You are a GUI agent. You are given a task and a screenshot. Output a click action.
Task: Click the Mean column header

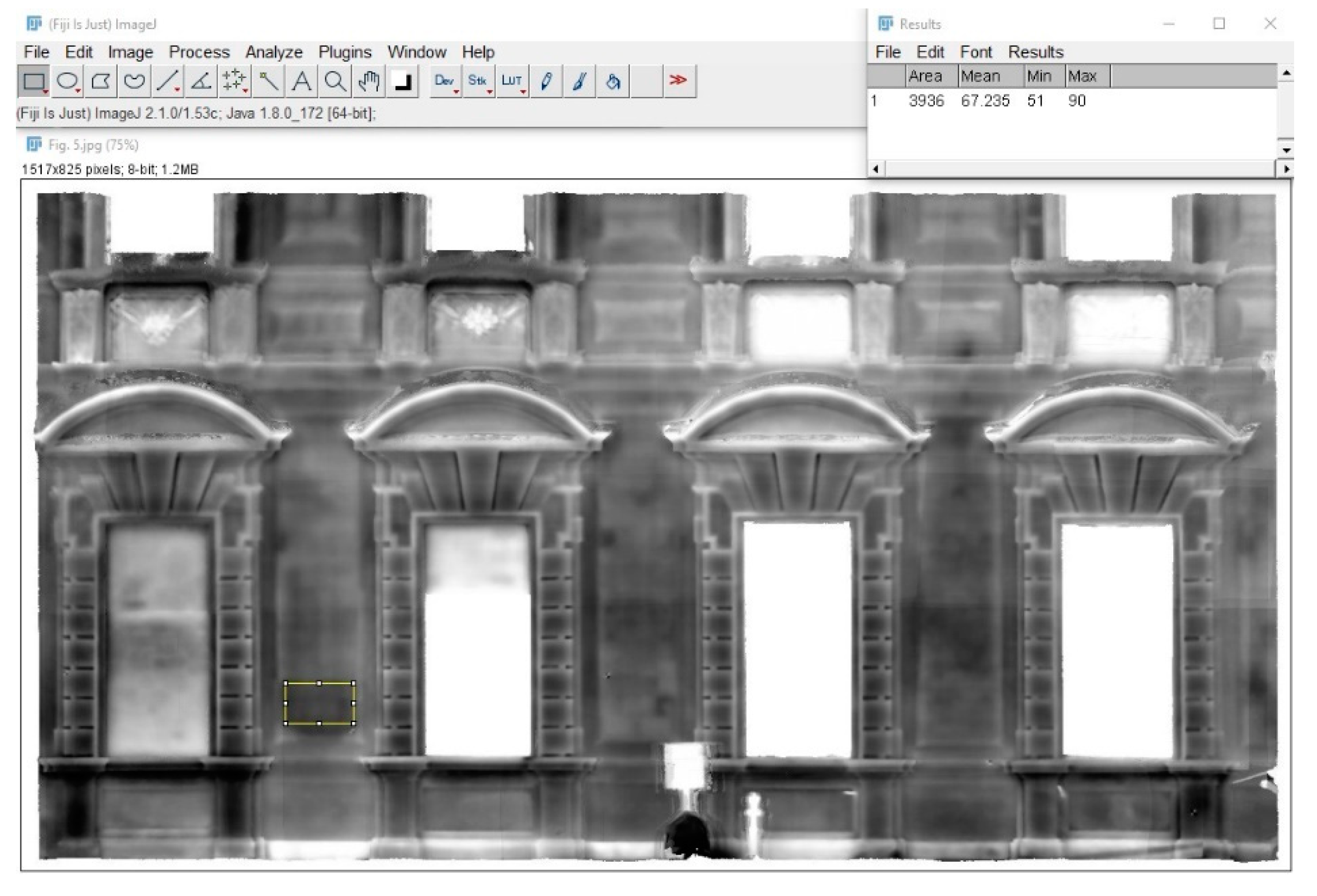click(980, 76)
